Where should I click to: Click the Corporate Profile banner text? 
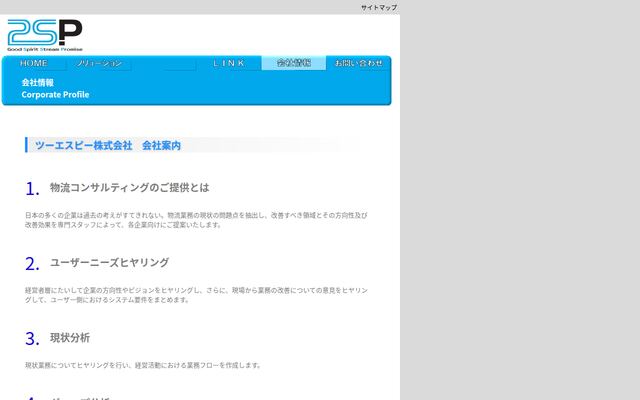click(55, 94)
